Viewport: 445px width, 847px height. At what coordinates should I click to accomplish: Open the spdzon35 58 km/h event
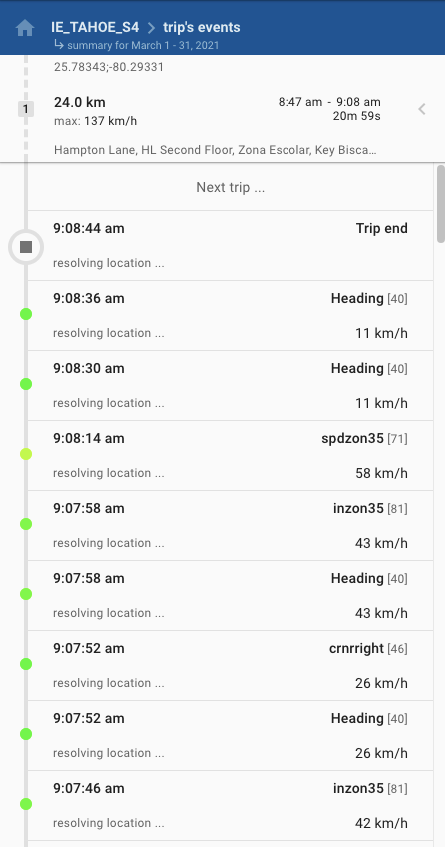(231, 455)
